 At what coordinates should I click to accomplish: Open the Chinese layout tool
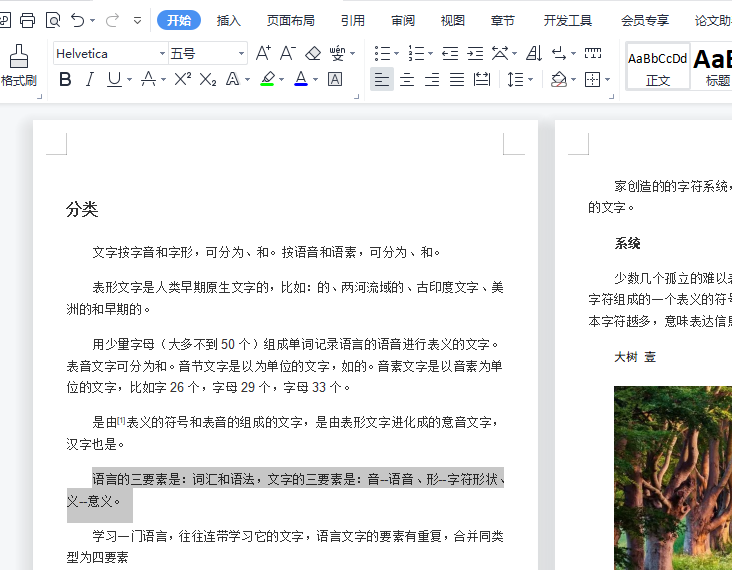pos(500,53)
